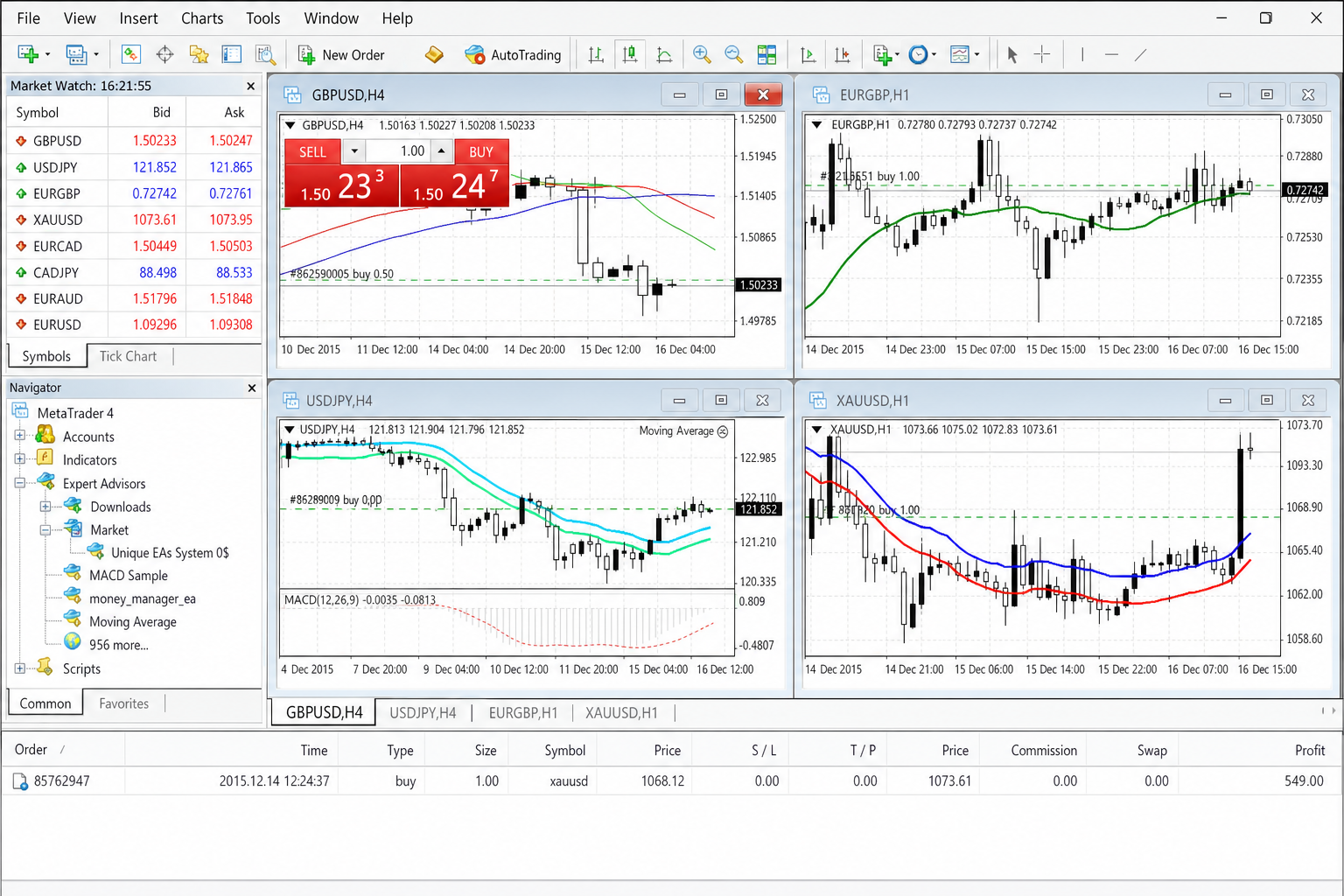Open the Data Window crosshair-circle icon
This screenshot has height=896, width=1344.
pyautogui.click(x=164, y=55)
